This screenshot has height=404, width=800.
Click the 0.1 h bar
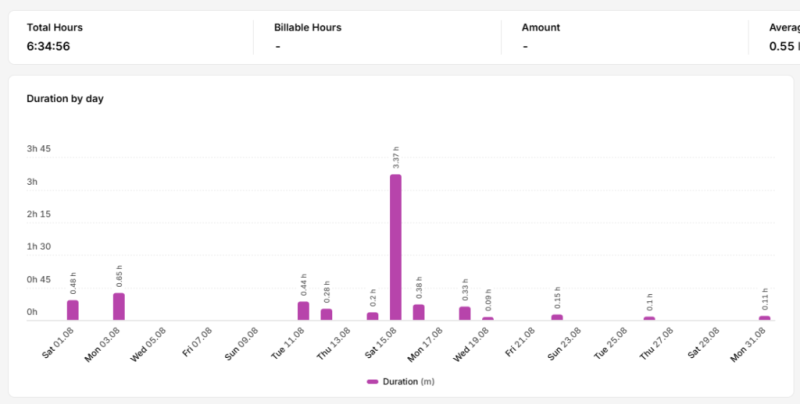649,318
